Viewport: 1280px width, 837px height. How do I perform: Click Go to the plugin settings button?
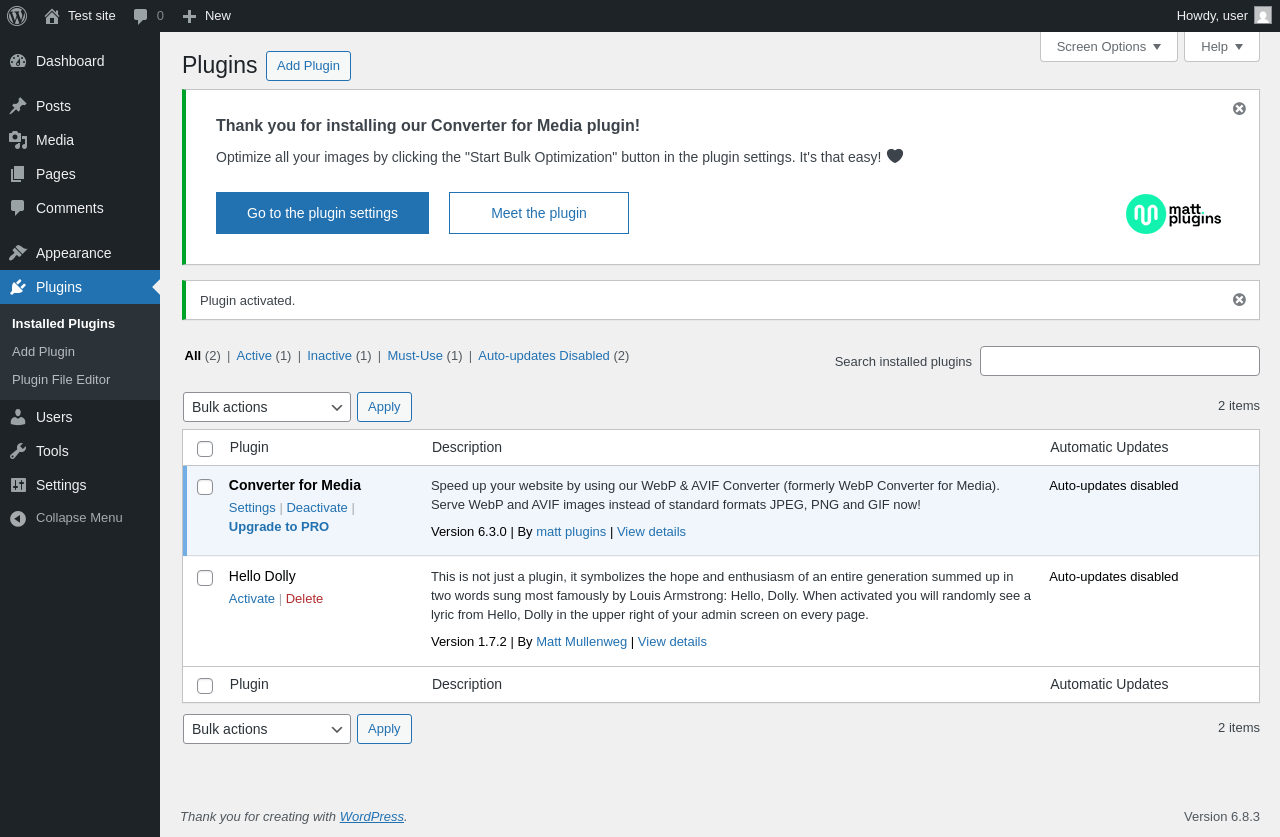coord(322,213)
